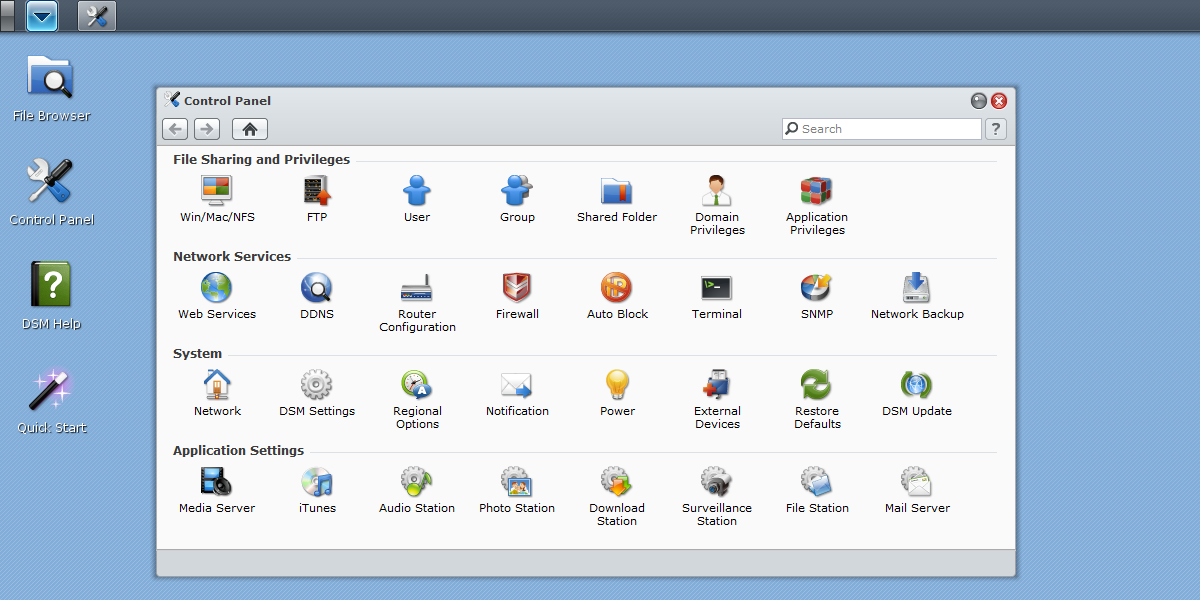Open the Quick Start desktop shortcut
The height and width of the screenshot is (600, 1200).
(51, 400)
